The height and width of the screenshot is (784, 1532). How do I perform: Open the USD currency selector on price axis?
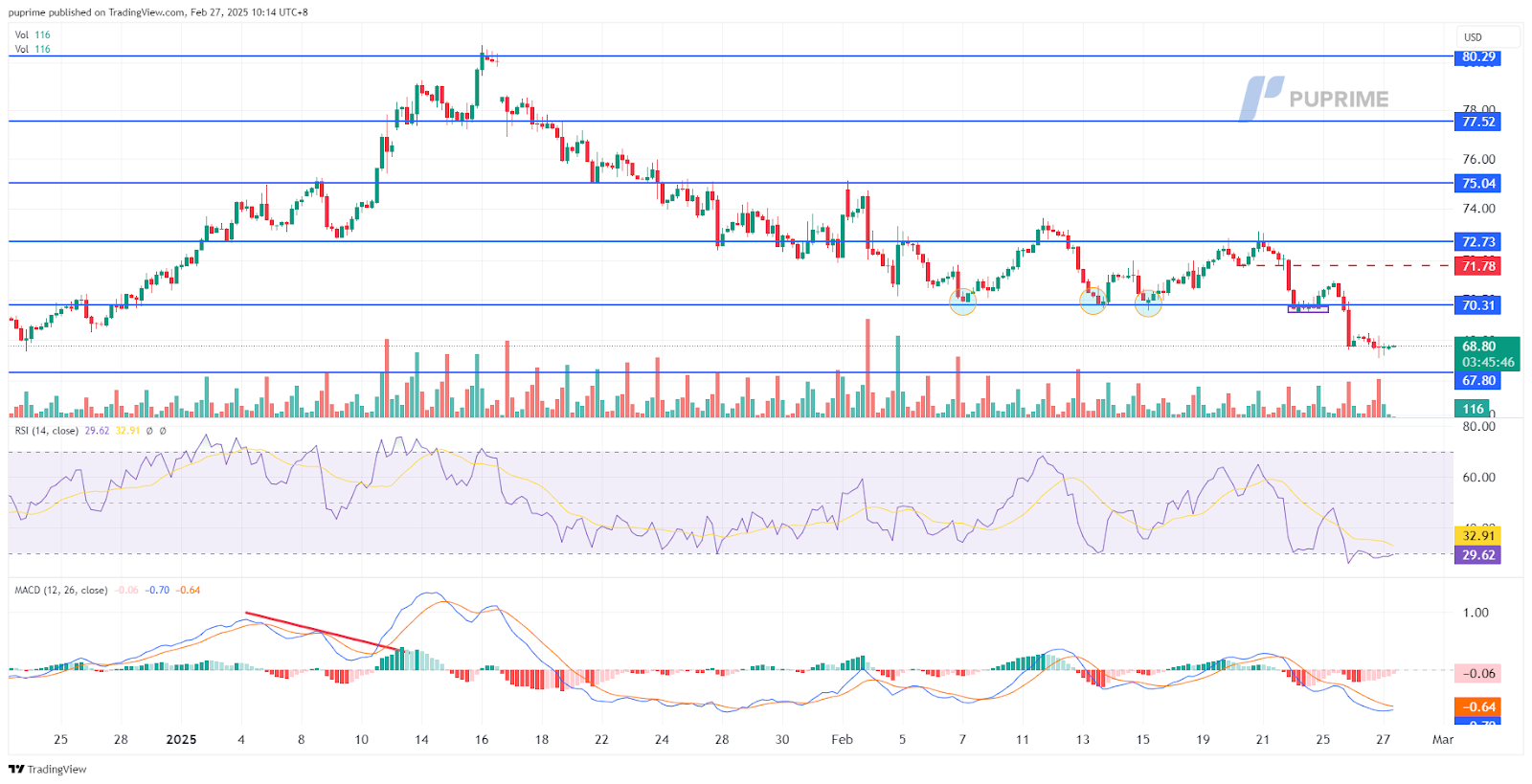point(1487,37)
